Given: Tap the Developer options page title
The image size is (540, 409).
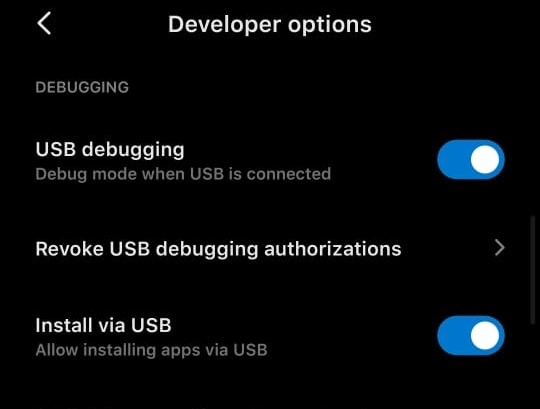Looking at the screenshot, I should click(x=270, y=25).
